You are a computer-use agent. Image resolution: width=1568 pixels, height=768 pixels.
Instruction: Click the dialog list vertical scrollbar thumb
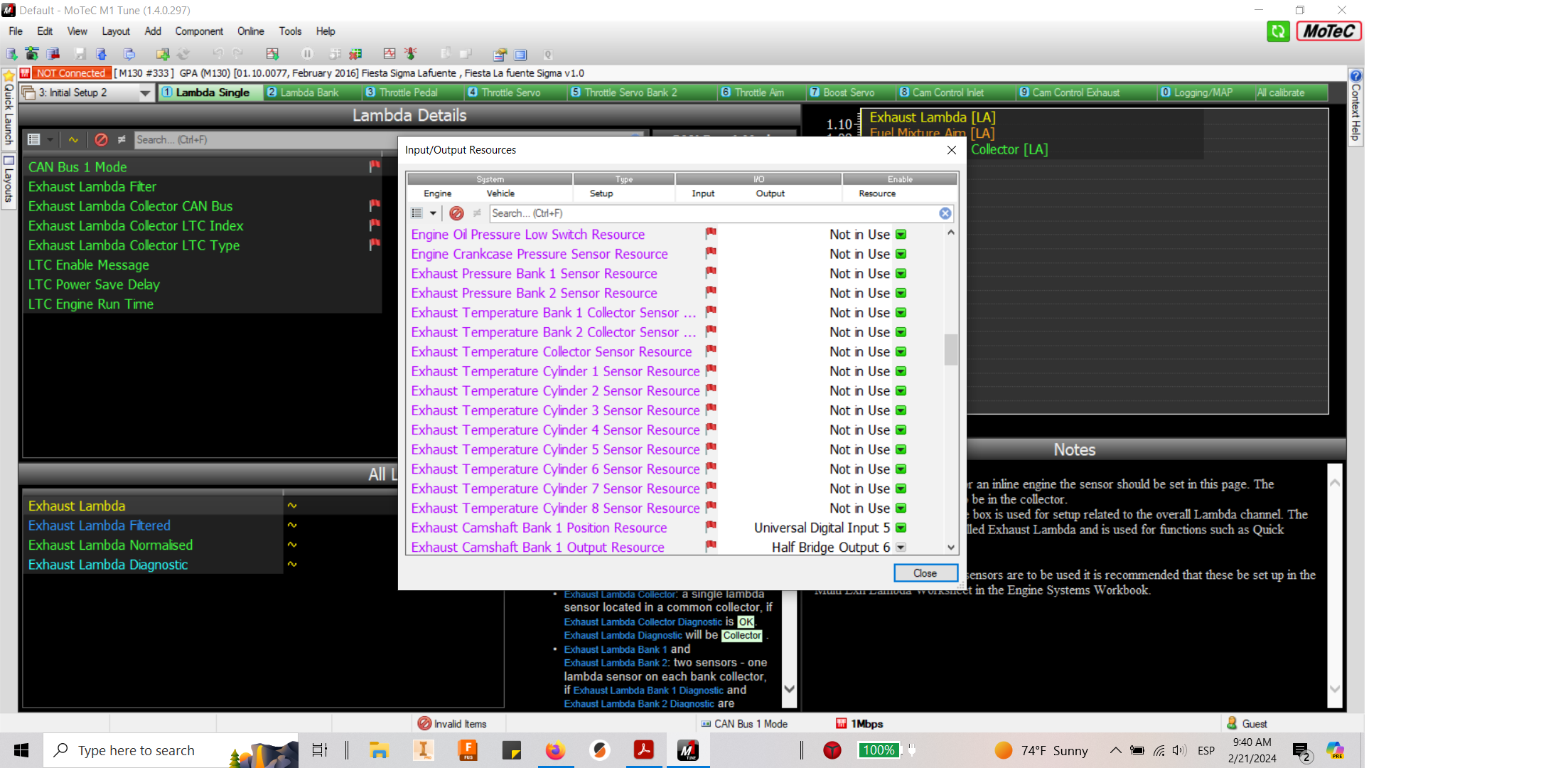(x=950, y=350)
